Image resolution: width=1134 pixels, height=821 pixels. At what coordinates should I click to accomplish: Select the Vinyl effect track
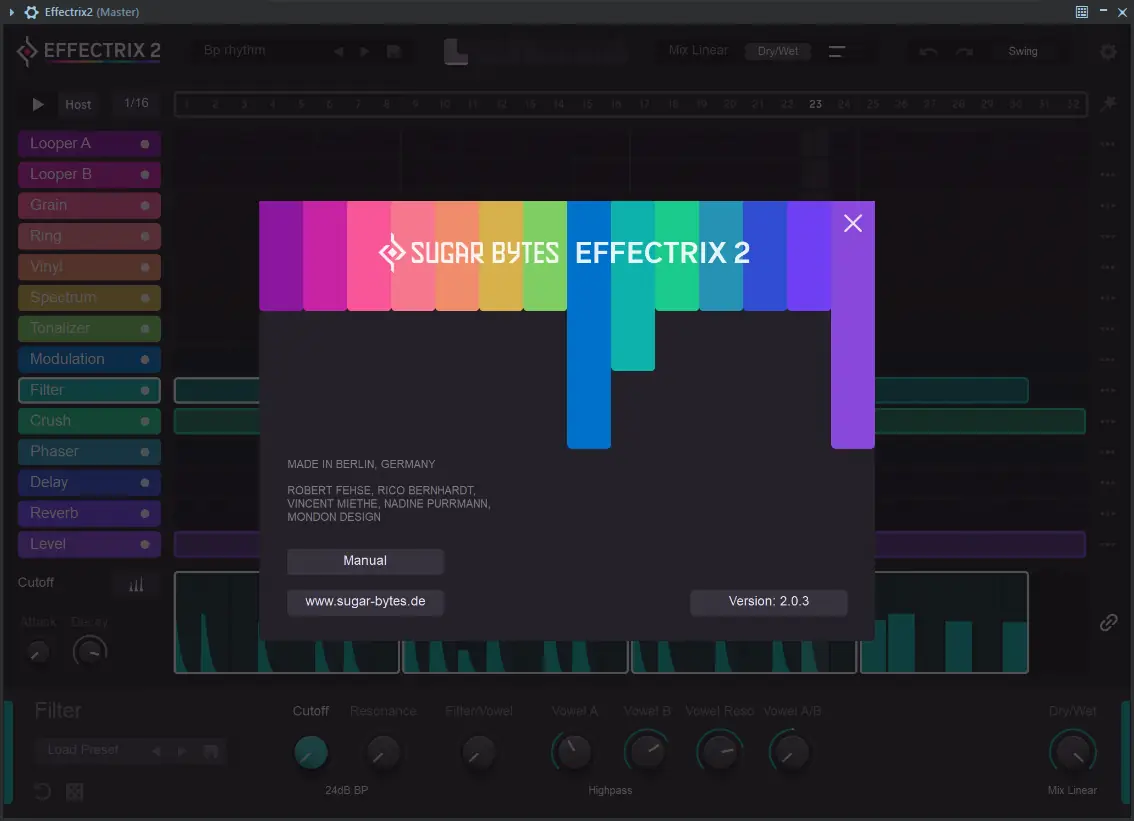pyautogui.click(x=89, y=267)
